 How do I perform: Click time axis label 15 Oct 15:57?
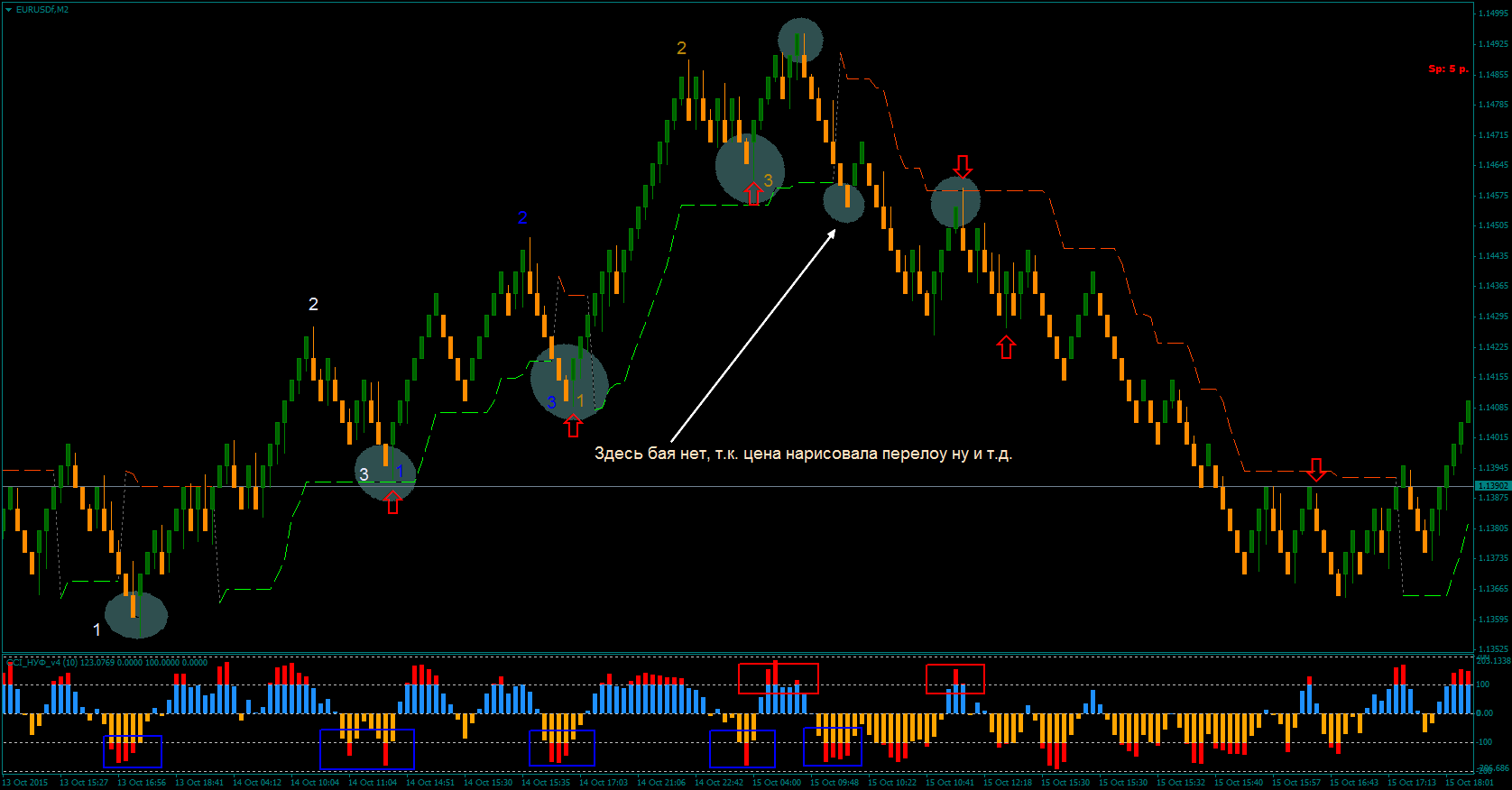tap(1296, 783)
